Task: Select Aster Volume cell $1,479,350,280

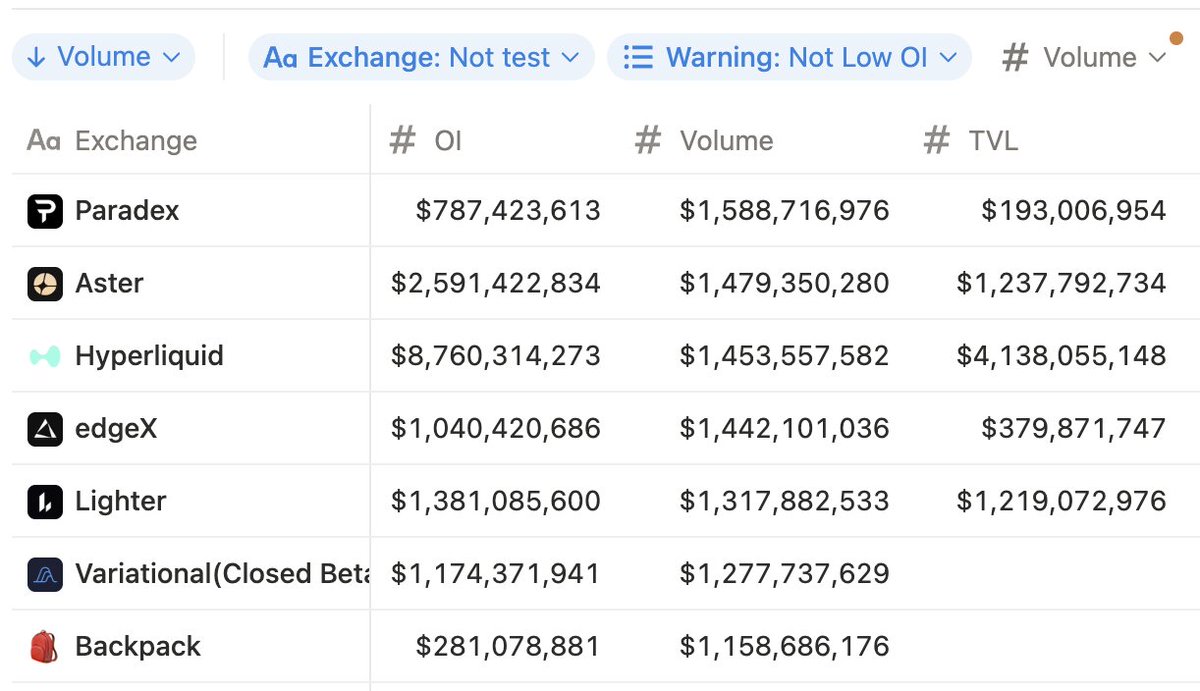Action: pos(784,284)
